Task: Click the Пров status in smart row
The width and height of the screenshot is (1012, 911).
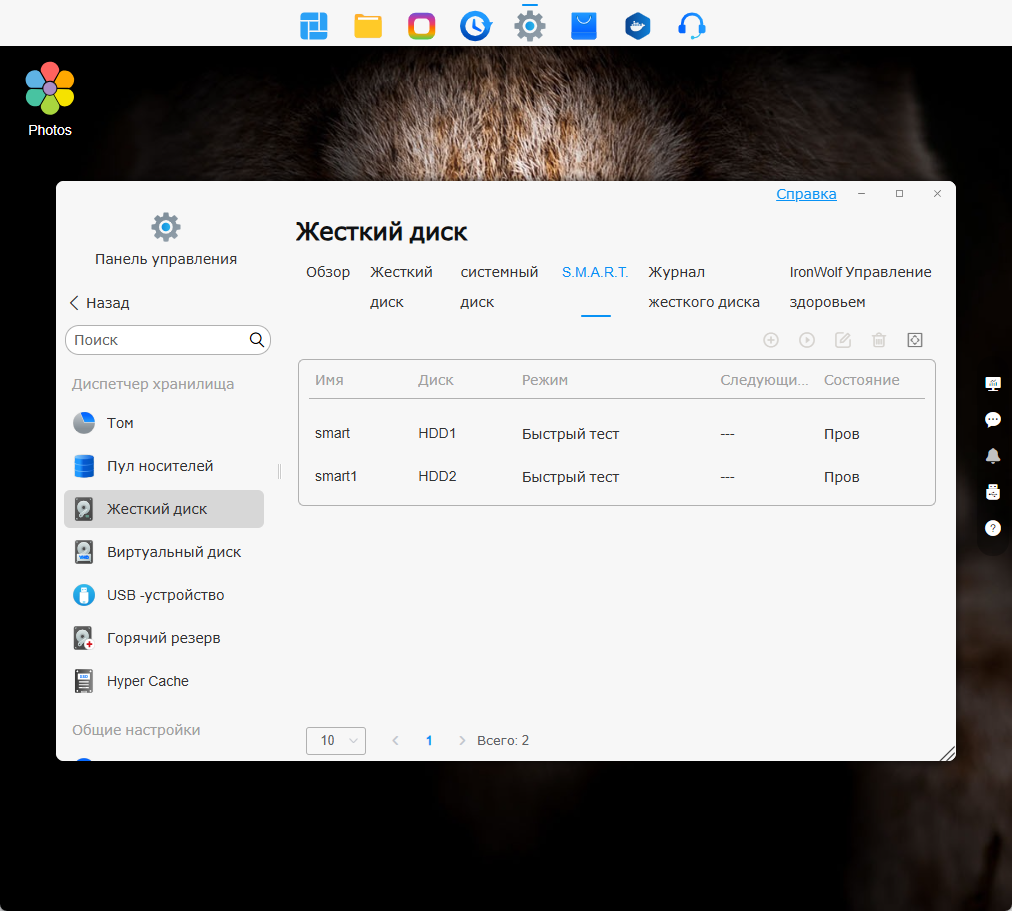Action: [842, 434]
